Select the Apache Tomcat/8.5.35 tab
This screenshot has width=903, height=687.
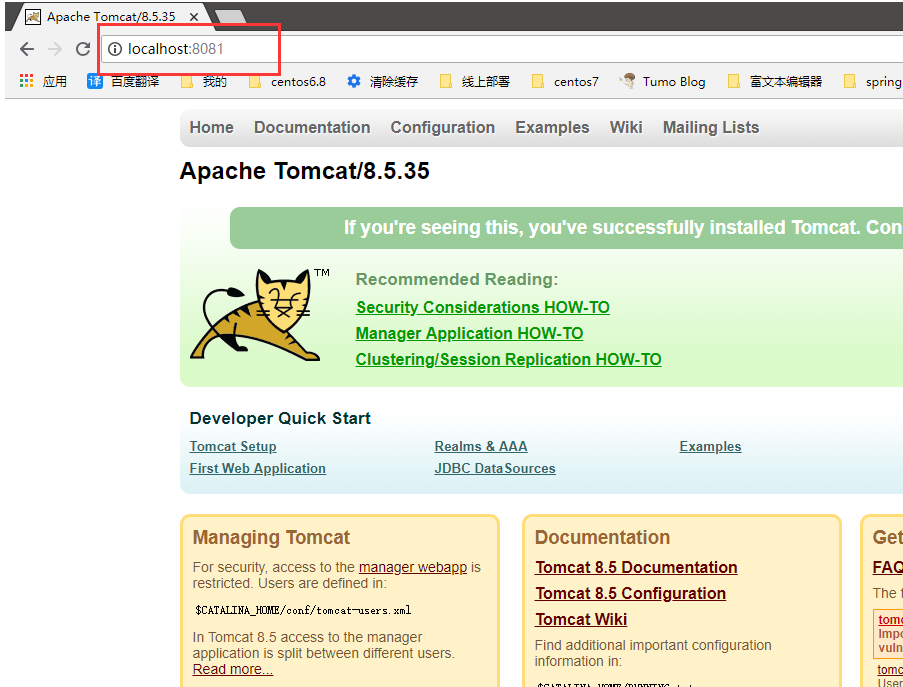click(x=110, y=16)
